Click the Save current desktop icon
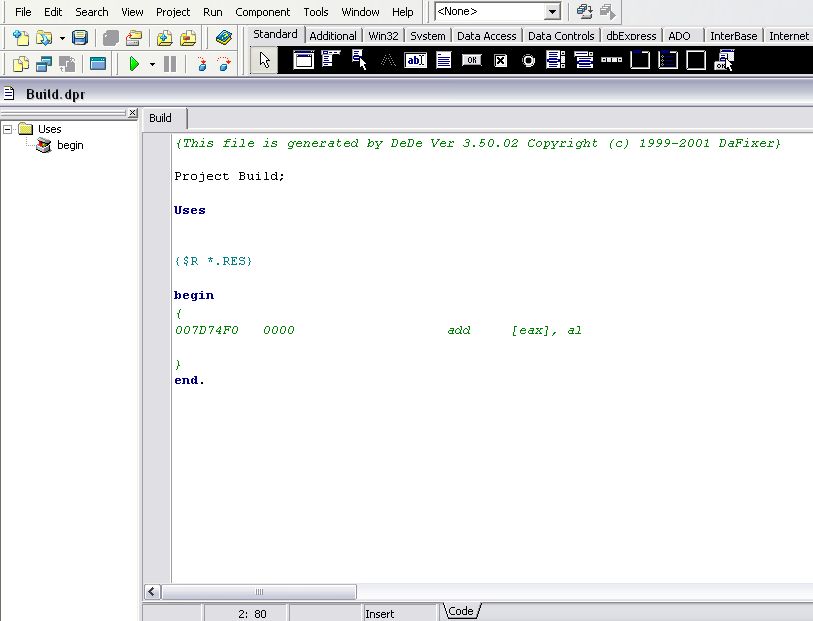The width and height of the screenshot is (813, 621). pyautogui.click(x=584, y=11)
